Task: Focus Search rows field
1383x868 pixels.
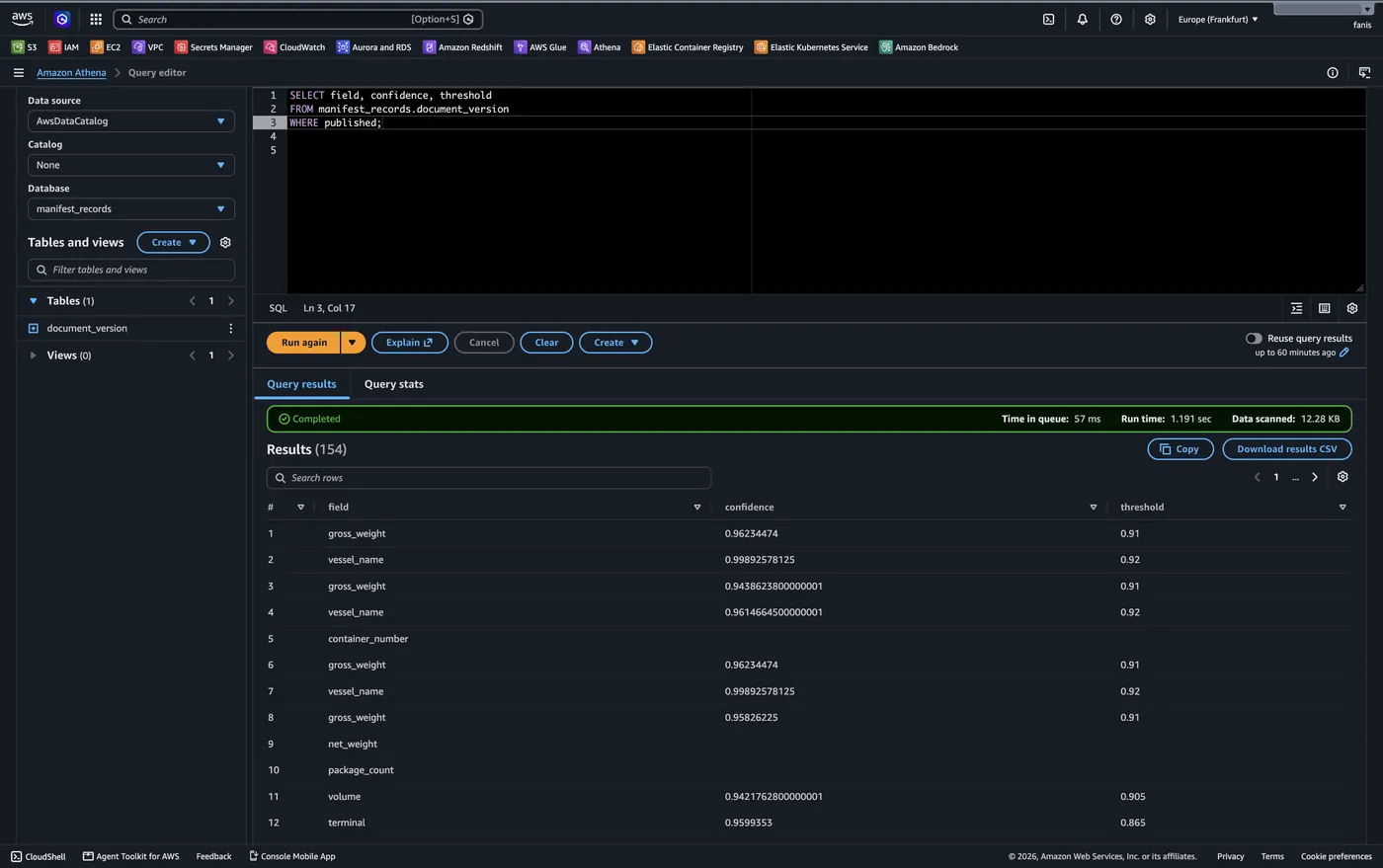Action: 488,478
